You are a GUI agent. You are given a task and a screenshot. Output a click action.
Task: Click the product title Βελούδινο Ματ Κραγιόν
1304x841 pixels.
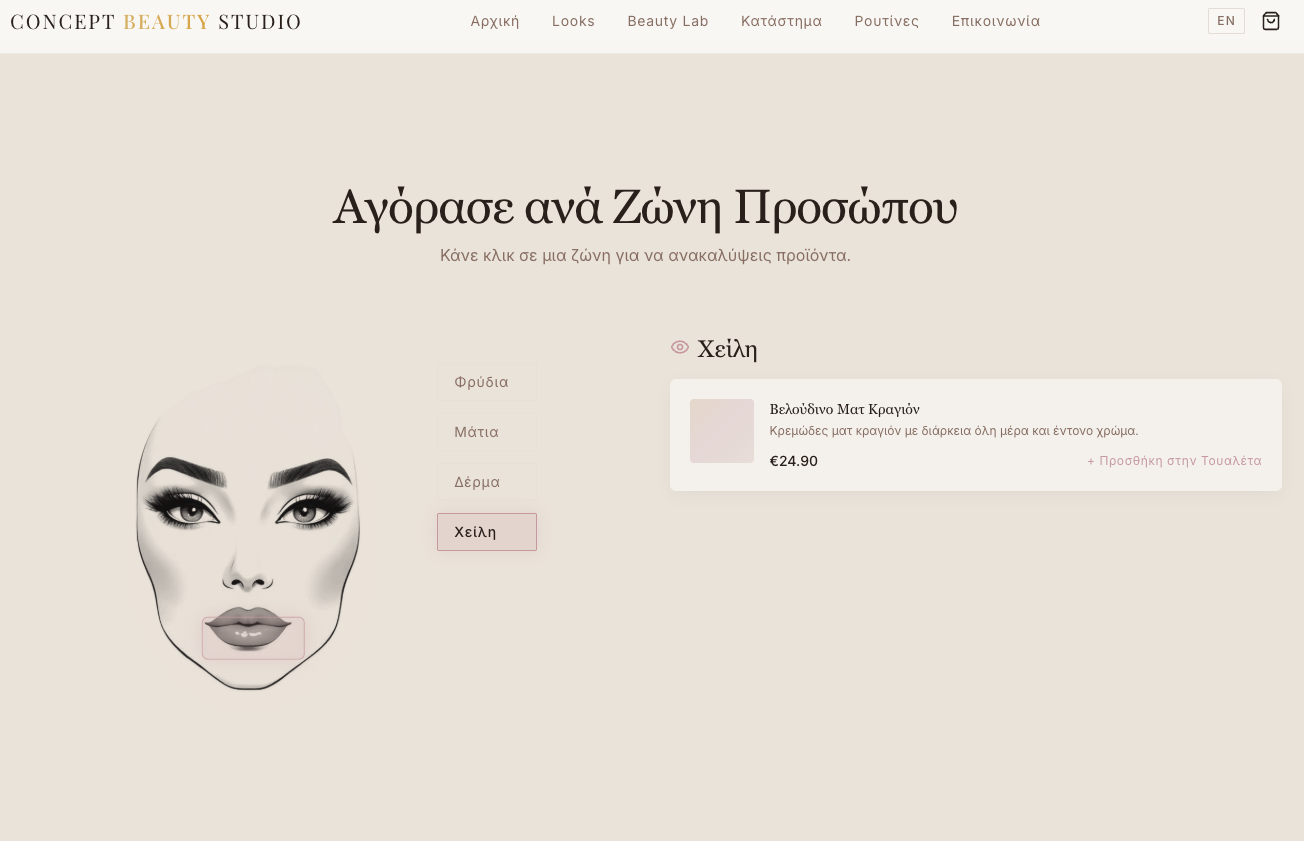click(845, 409)
